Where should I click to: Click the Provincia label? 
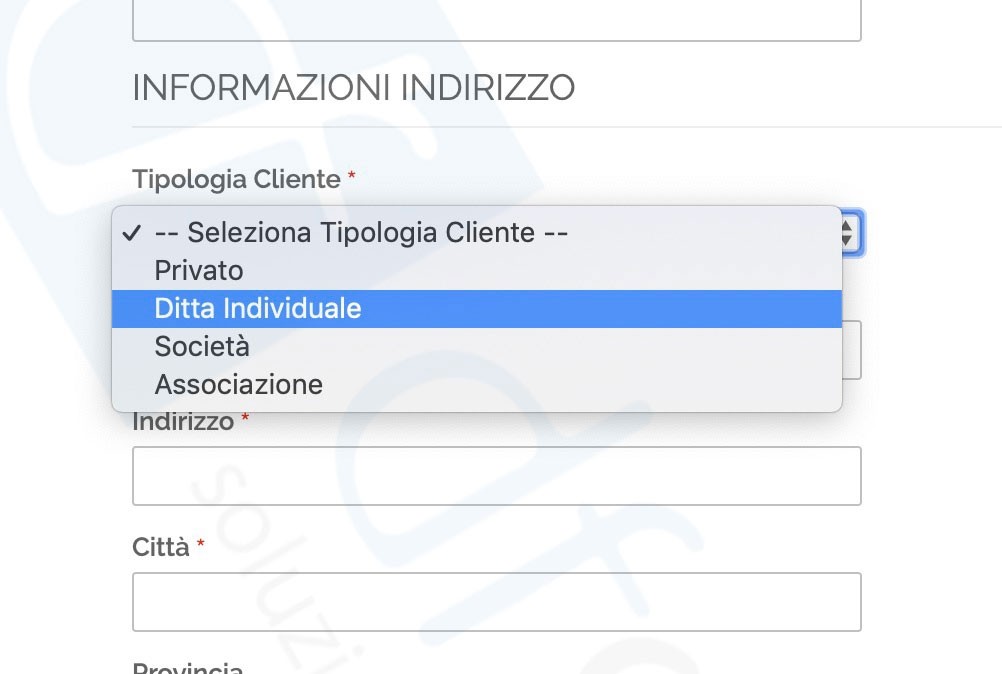187,668
